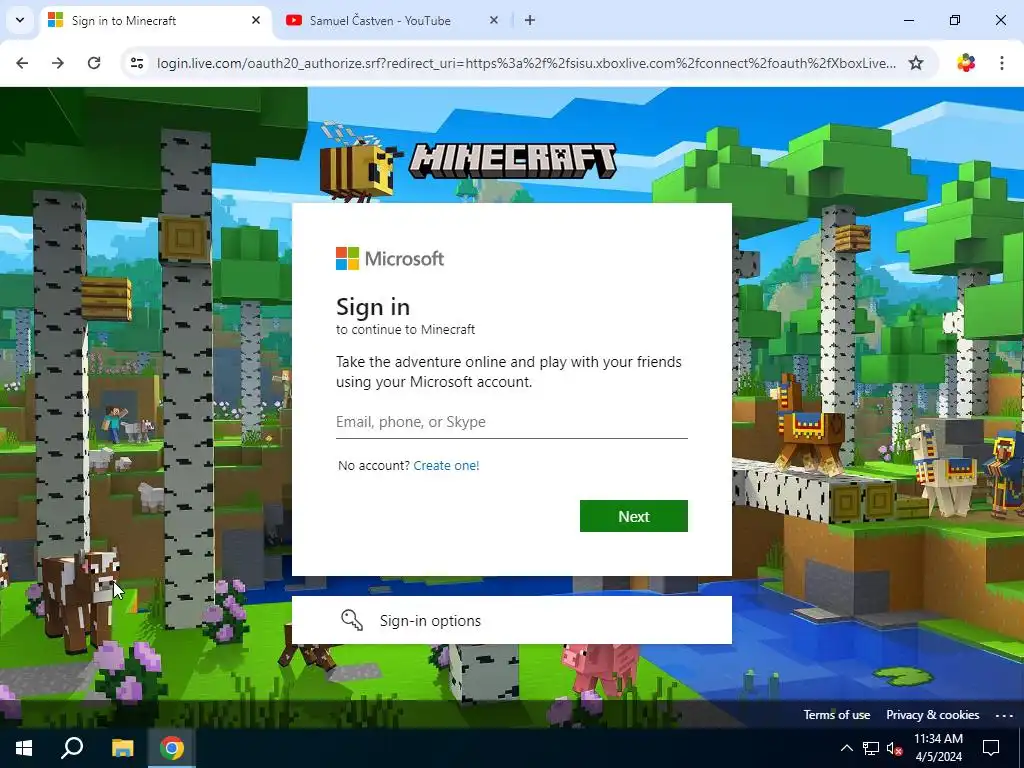
Task: Follow the Create one! link
Action: 446,466
